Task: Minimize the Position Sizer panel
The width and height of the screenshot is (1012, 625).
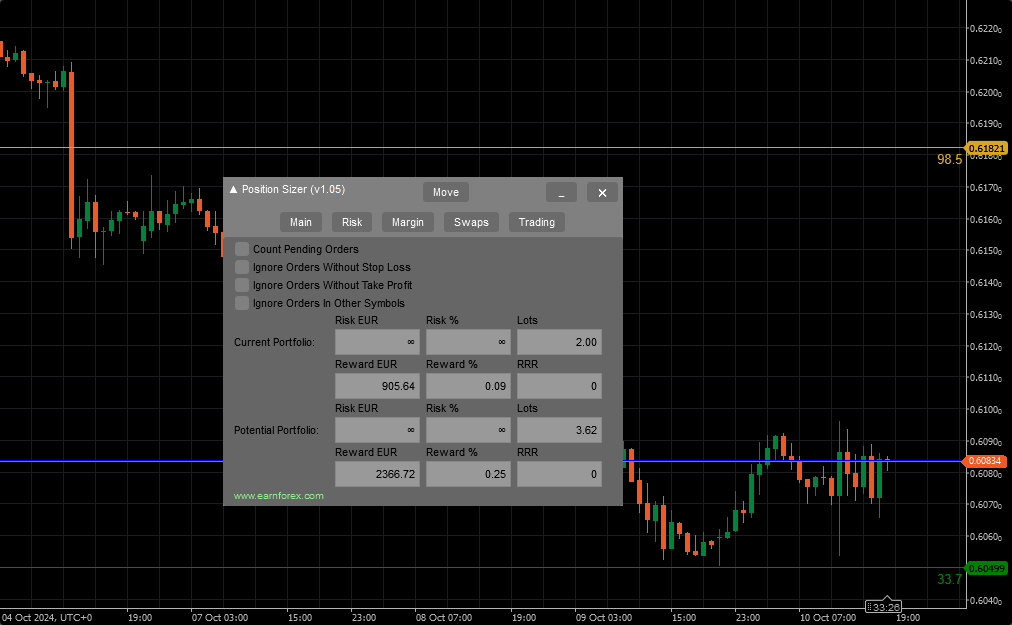Action: tap(561, 193)
